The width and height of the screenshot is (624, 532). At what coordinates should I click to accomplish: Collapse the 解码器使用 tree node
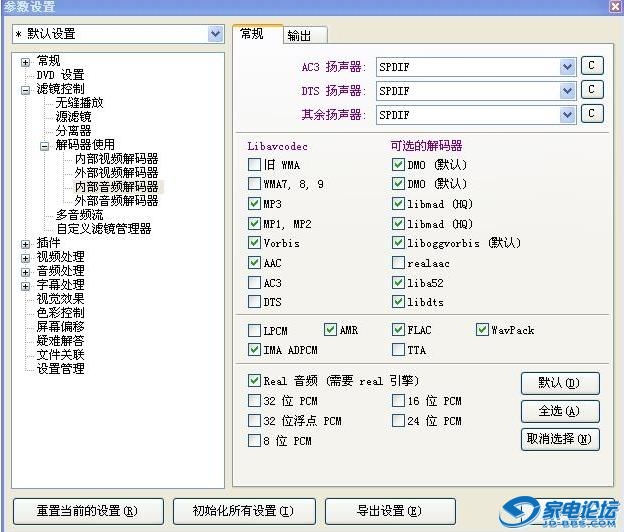click(45, 146)
